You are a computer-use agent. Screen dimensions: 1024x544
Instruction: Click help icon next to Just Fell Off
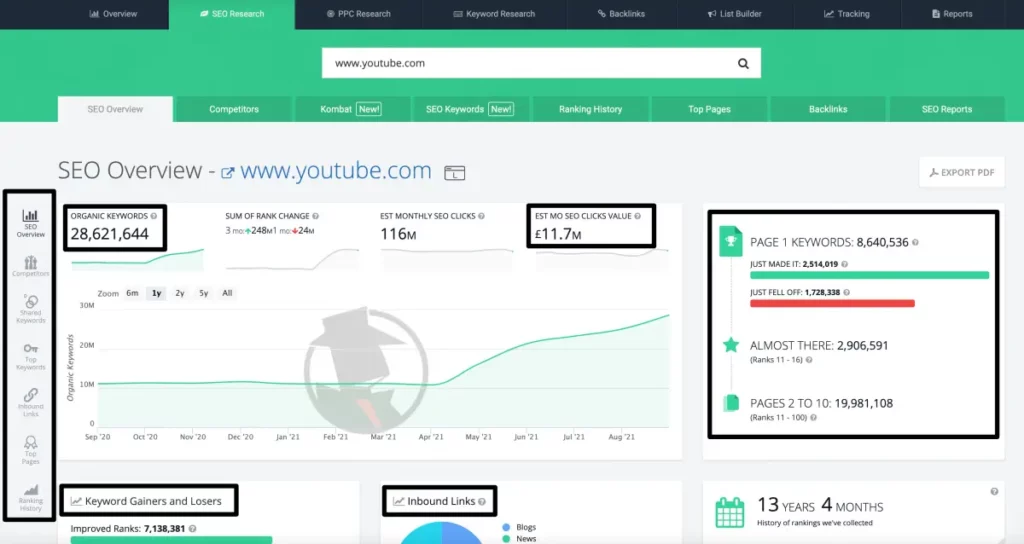pos(846,293)
